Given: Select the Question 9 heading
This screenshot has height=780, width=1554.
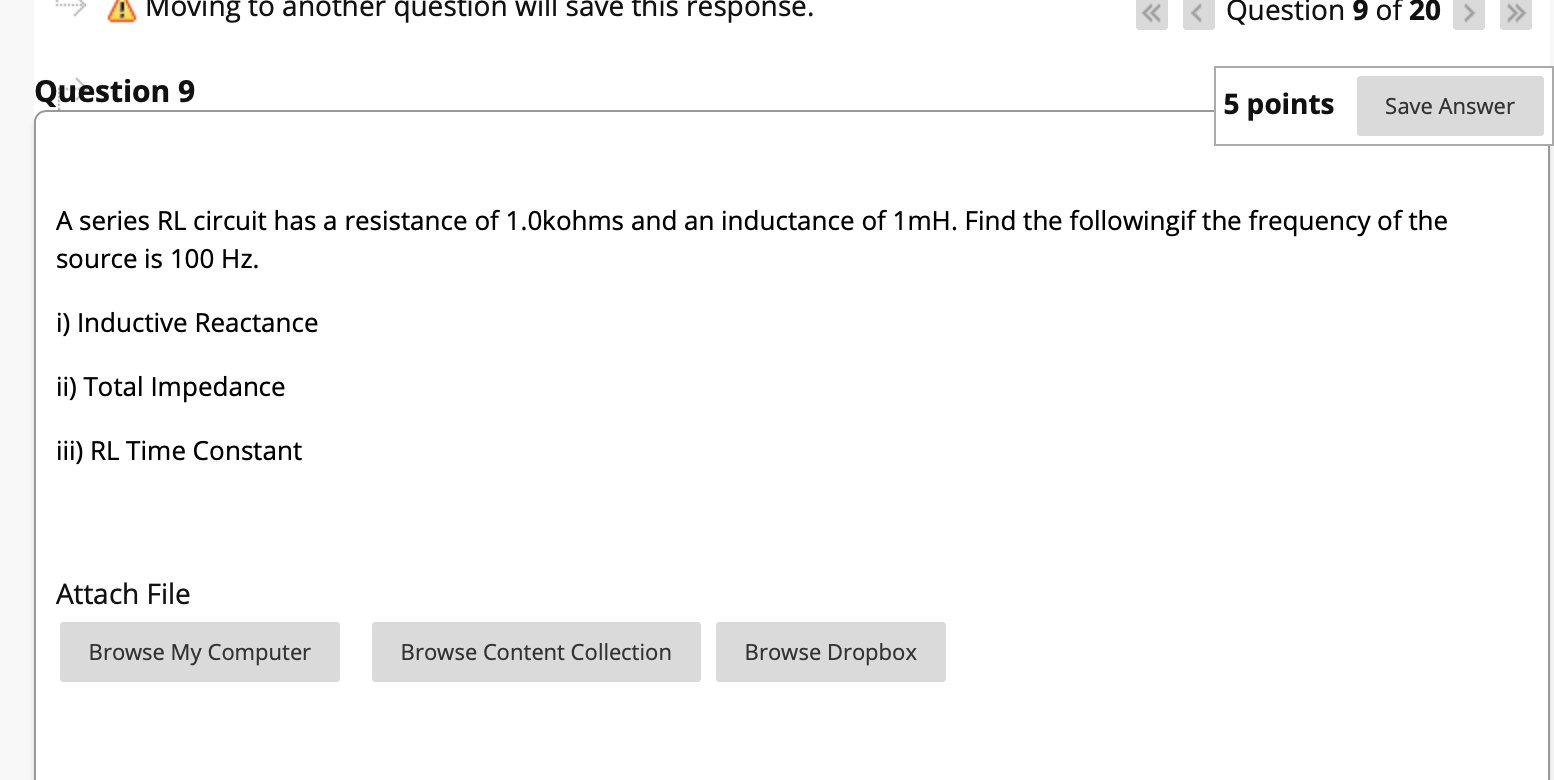Looking at the screenshot, I should (114, 91).
